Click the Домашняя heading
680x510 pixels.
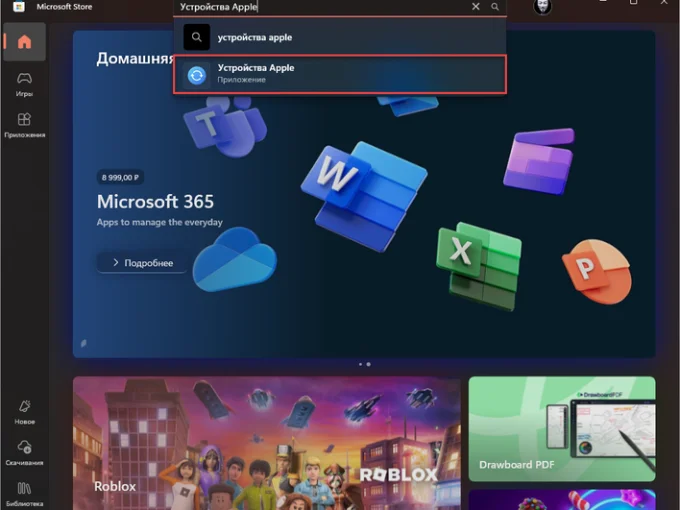[x=135, y=58]
